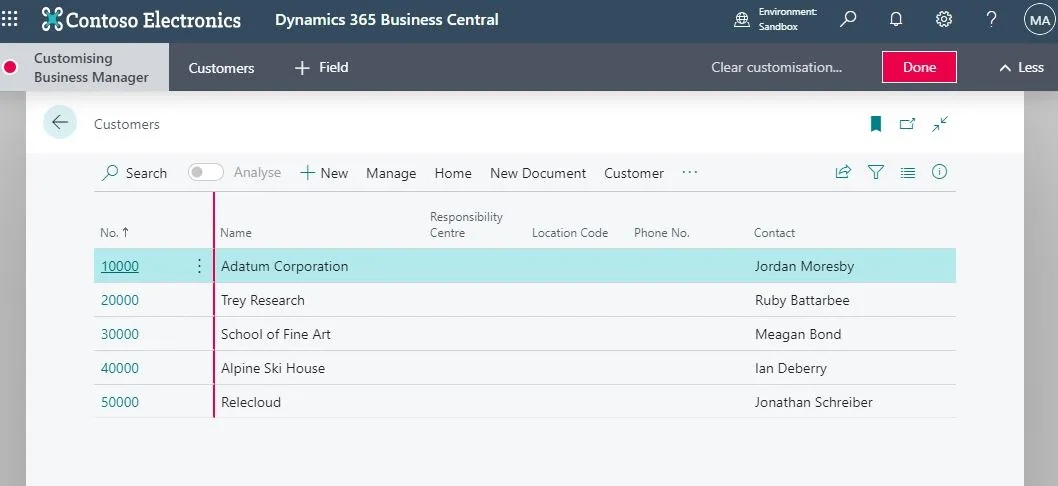1058x486 pixels.
Task: Click contact Ruby Battarbee
Action: tap(802, 300)
